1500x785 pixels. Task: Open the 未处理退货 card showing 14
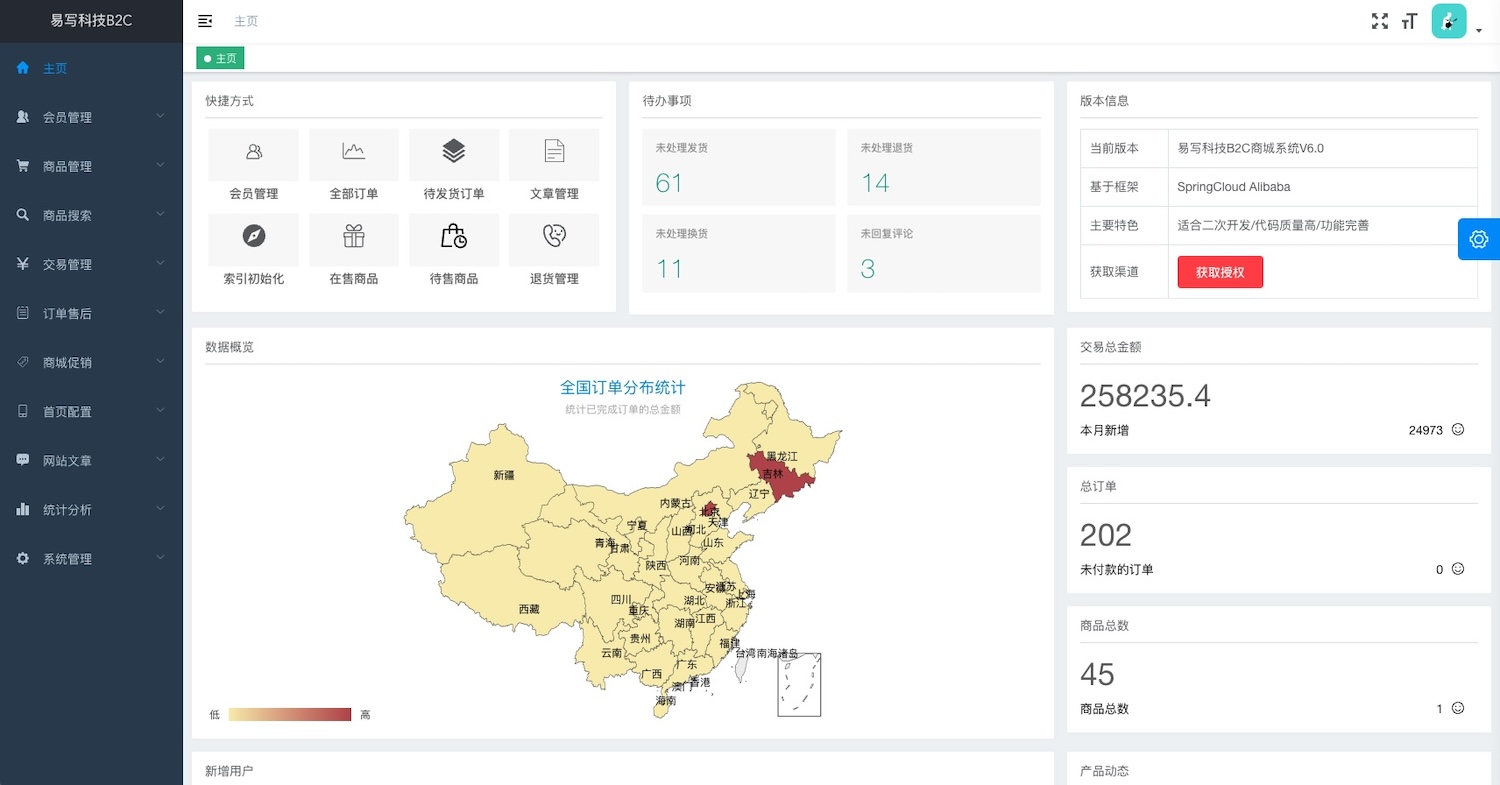coord(944,167)
